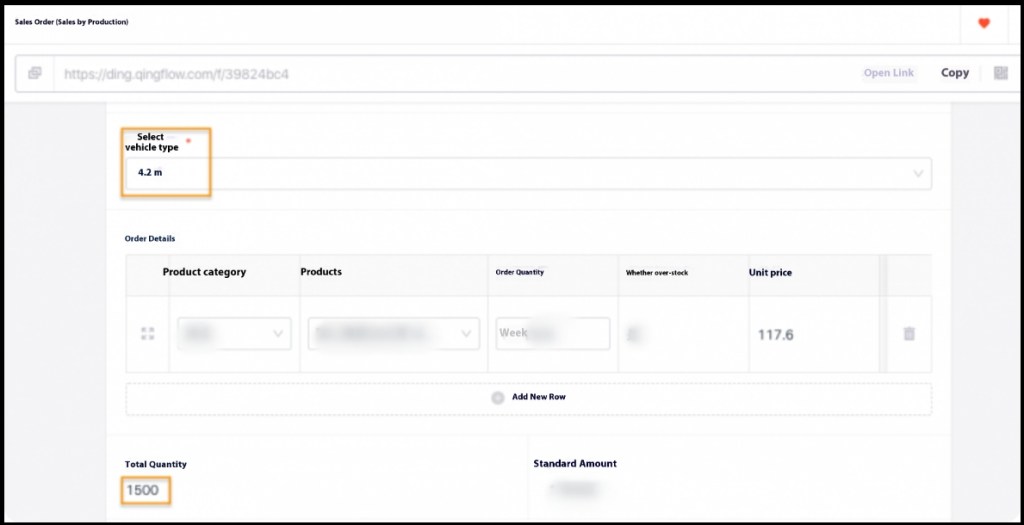Click the link icon left of the URL
The image size is (1024, 525).
(35, 73)
